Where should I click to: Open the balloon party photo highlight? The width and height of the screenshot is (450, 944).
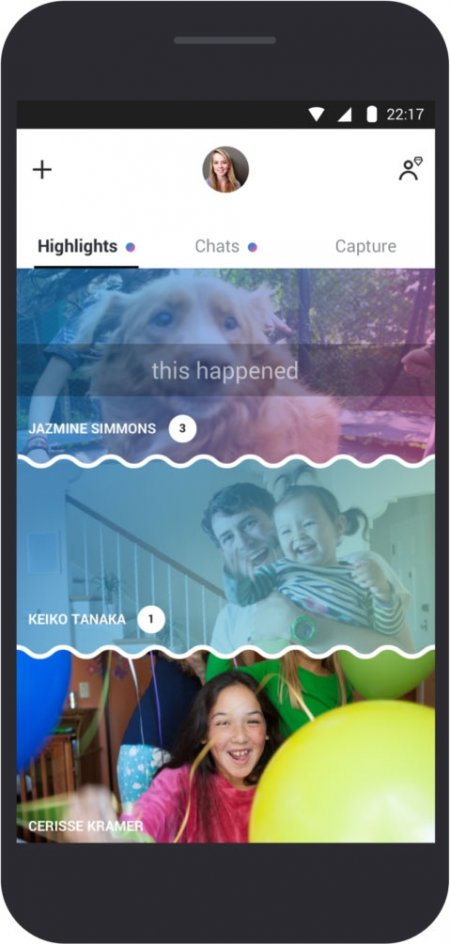point(225,747)
